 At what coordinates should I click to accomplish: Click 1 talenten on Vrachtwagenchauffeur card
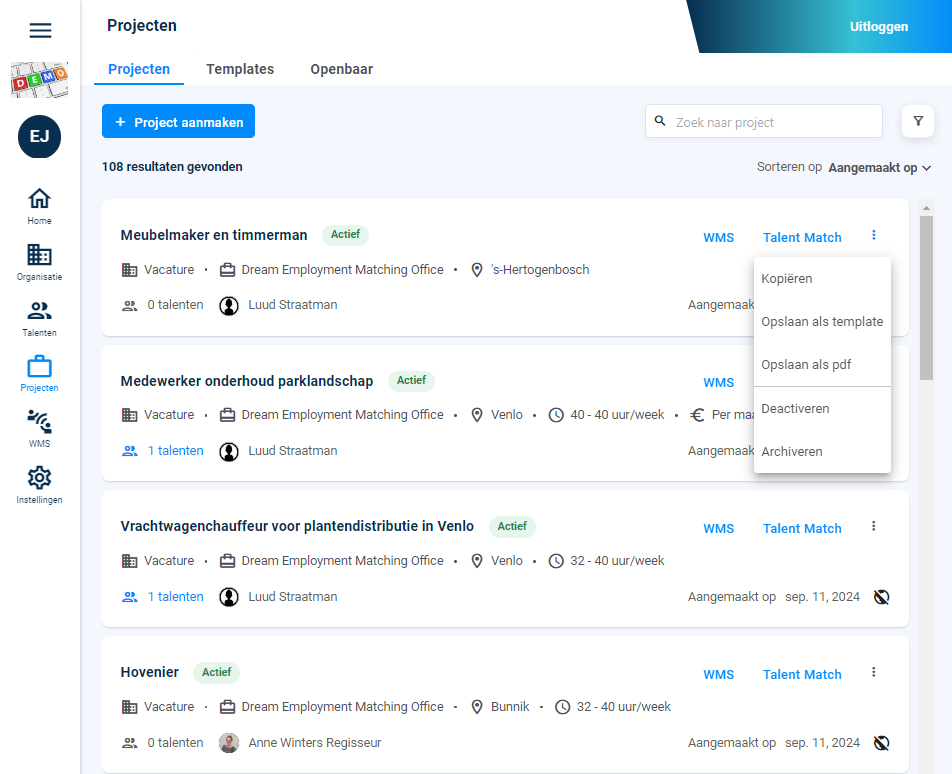click(163, 597)
